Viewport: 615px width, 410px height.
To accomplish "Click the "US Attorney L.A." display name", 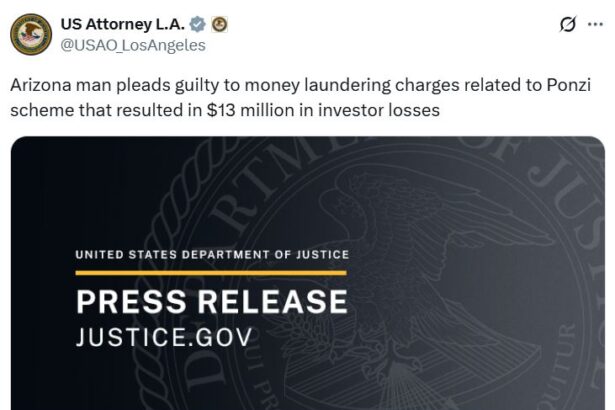I will [124, 24].
